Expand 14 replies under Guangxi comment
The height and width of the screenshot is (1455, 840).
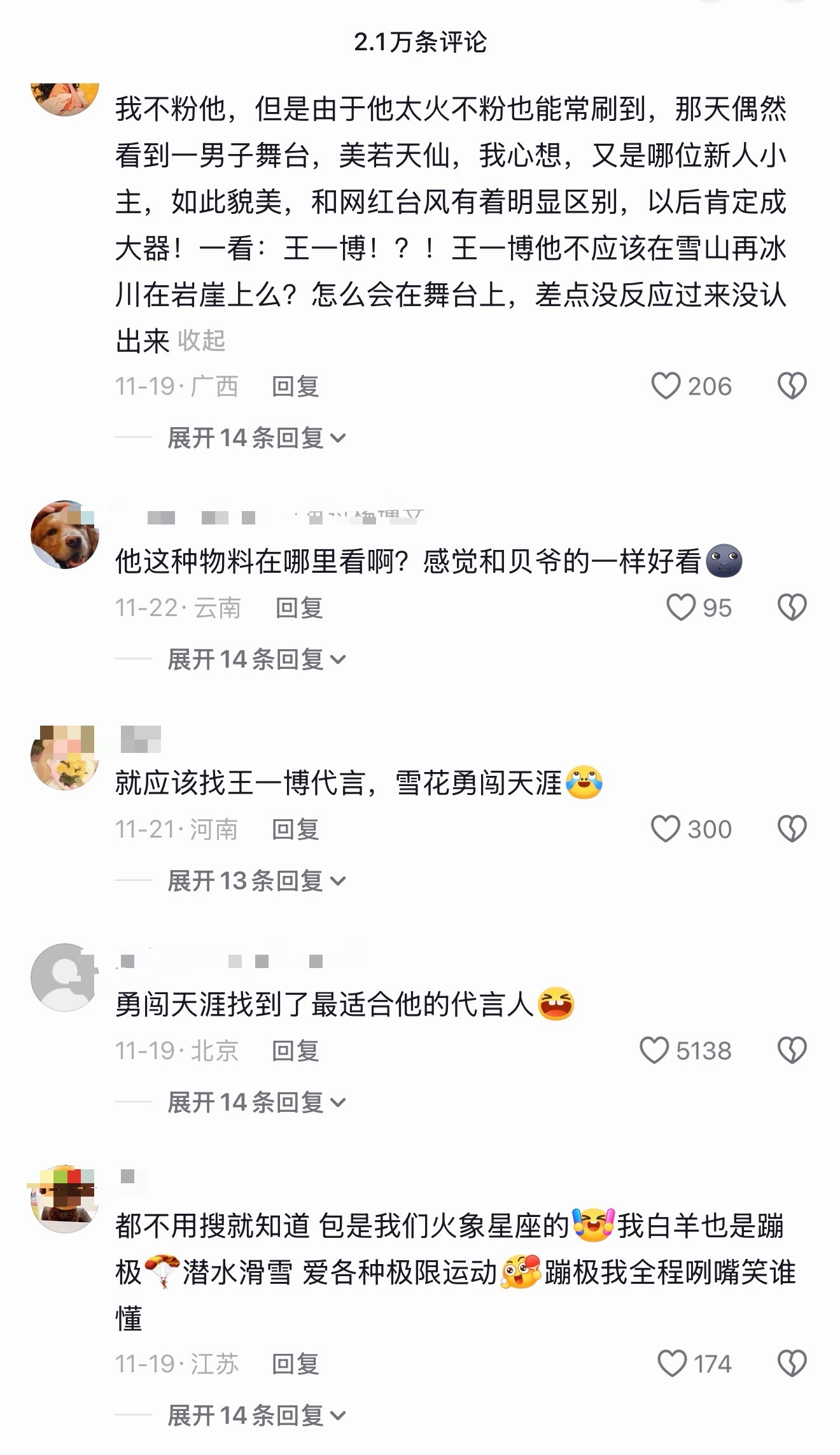pos(256,438)
